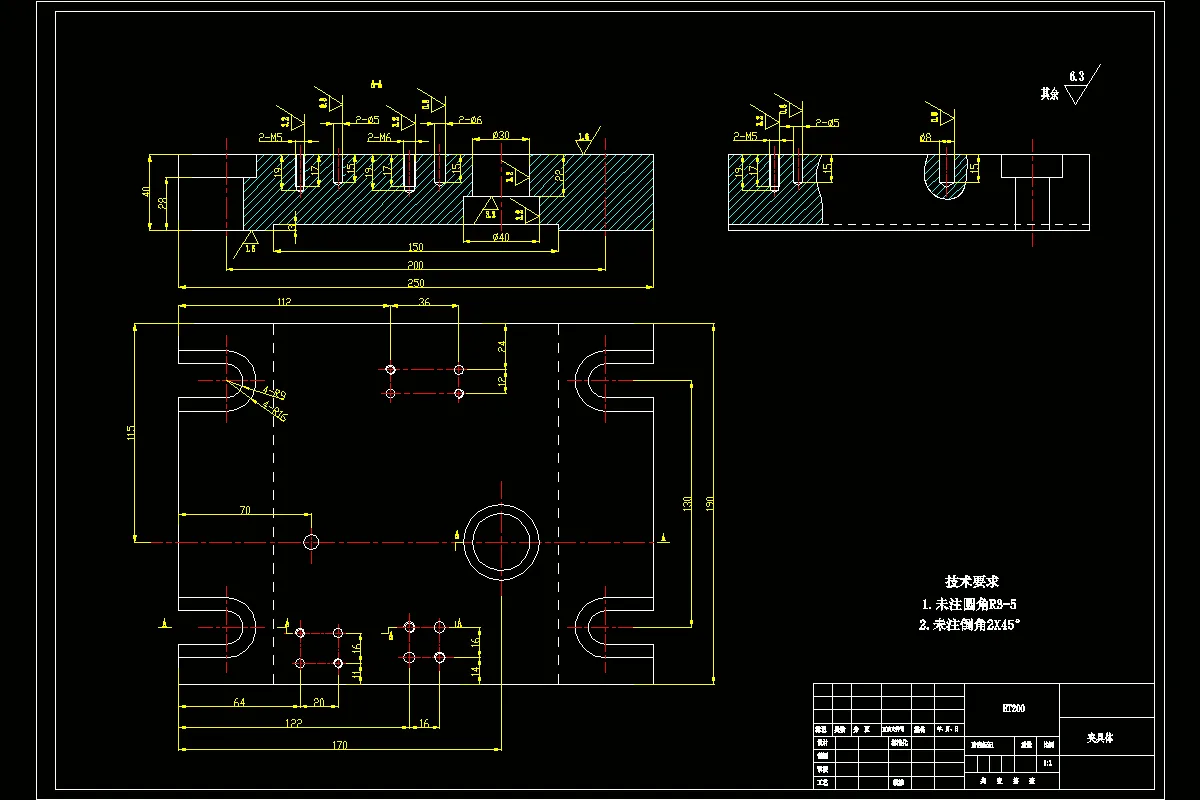
Task: Click the 115 vertical dimension
Action: point(132,433)
